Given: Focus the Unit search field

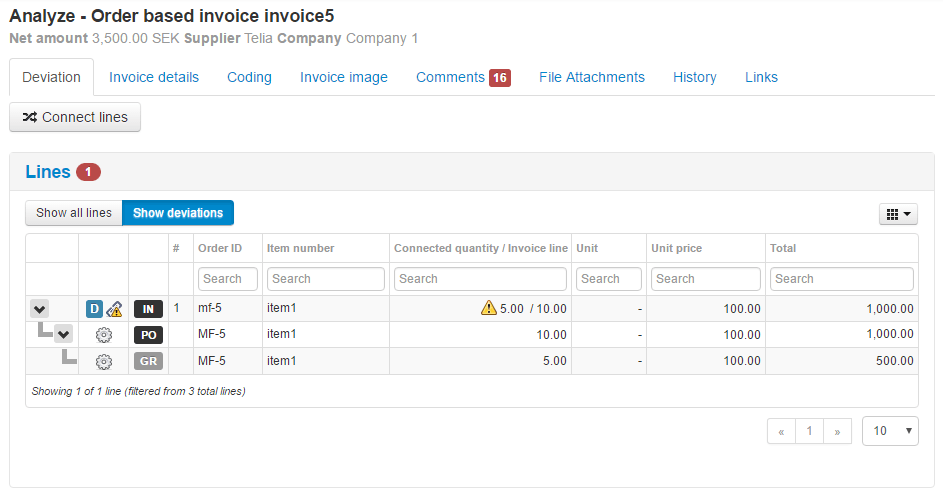Looking at the screenshot, I should click(609, 279).
